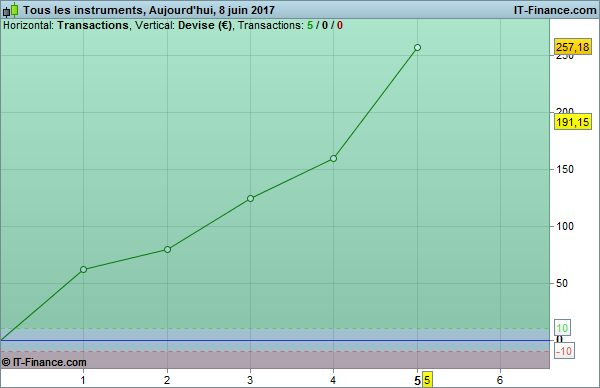600x388 pixels.
Task: Select the last data point at transaction 5
Action: click(x=417, y=47)
